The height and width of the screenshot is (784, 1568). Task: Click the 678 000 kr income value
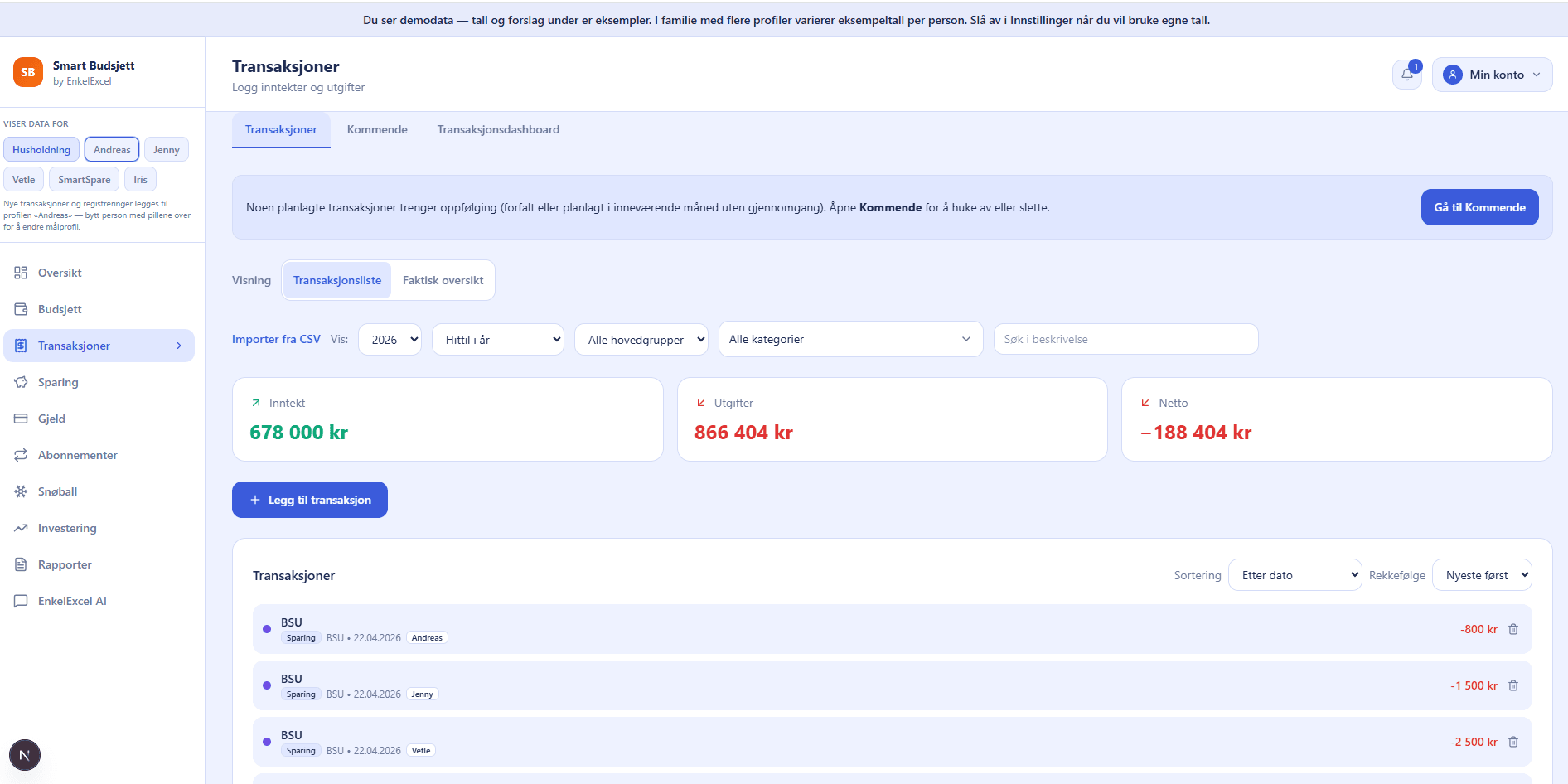click(299, 433)
